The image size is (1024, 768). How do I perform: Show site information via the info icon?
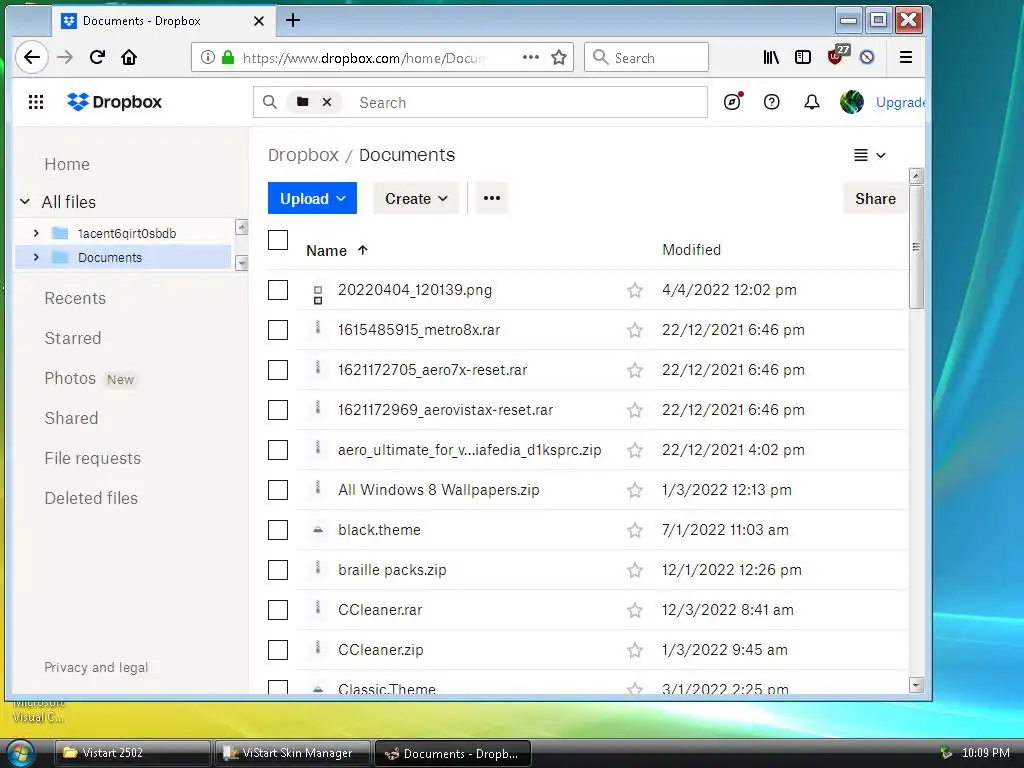(x=208, y=57)
